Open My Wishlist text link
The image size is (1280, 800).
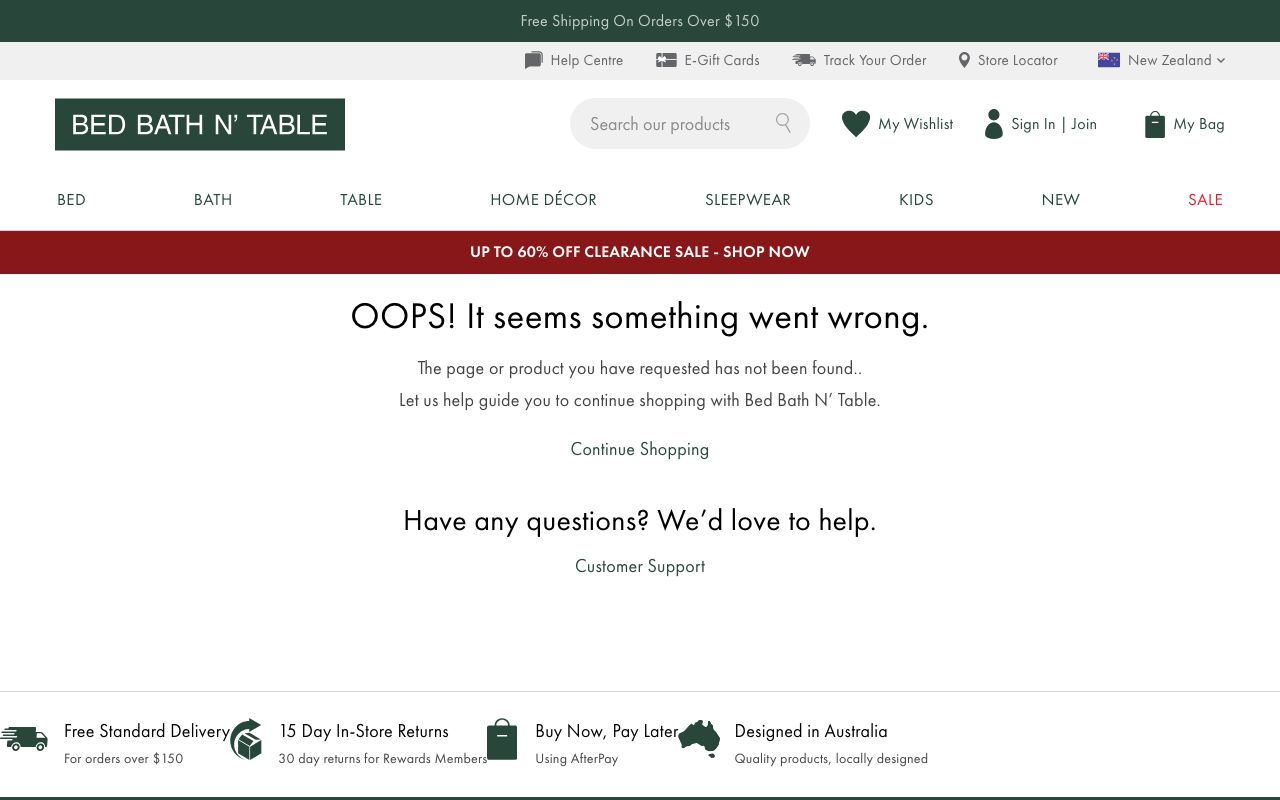pos(915,124)
